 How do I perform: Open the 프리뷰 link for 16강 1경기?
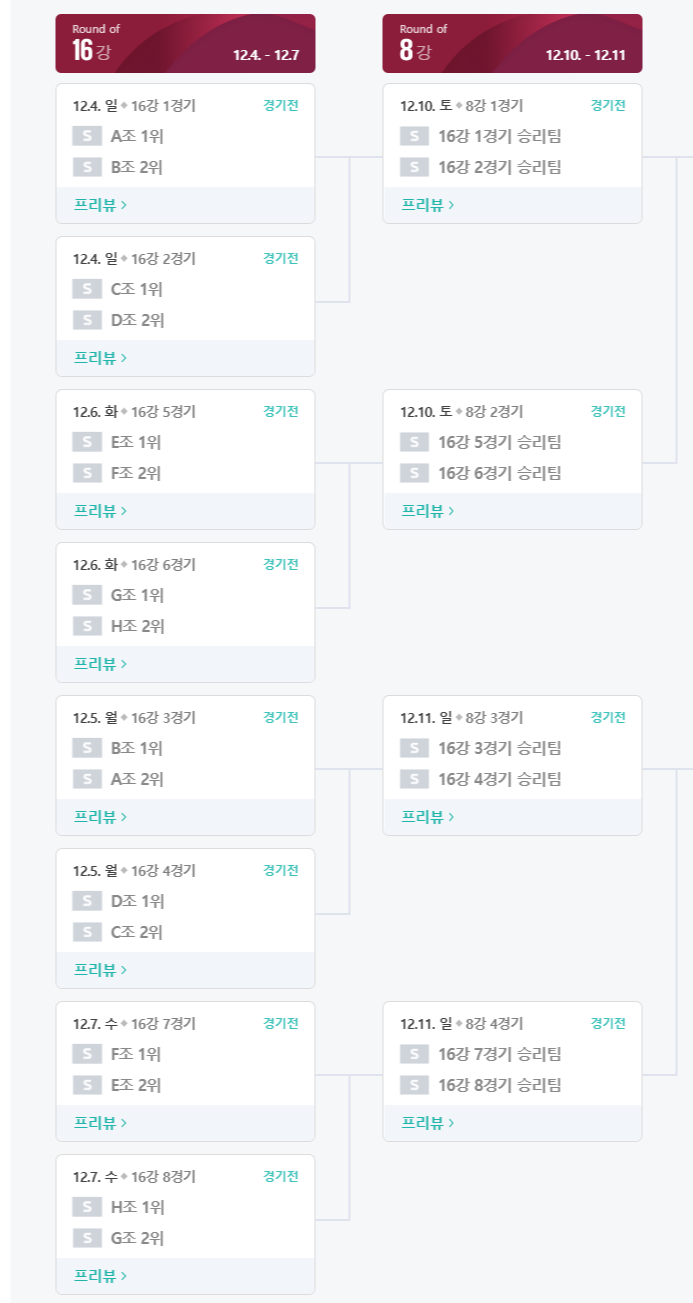click(x=100, y=205)
